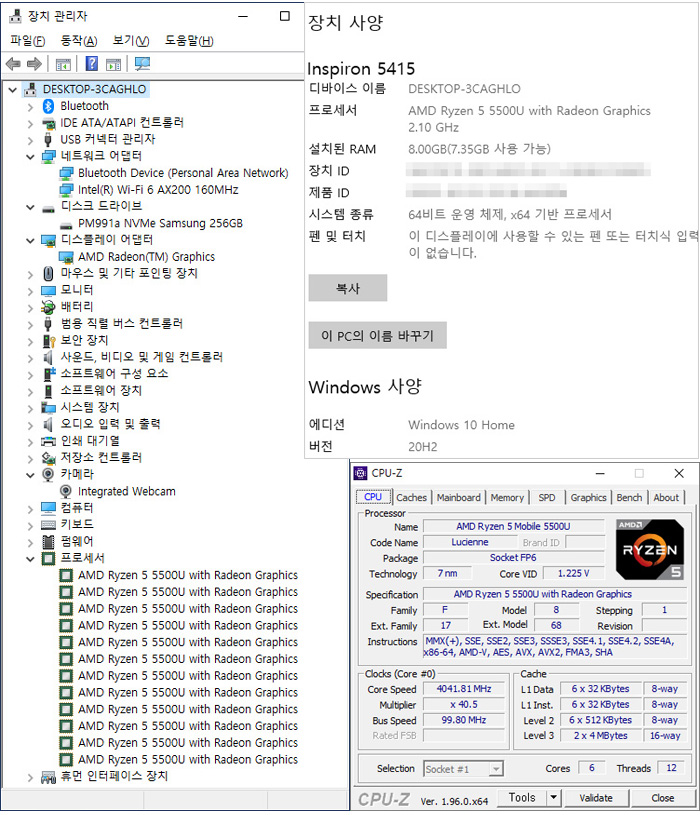Click the DESKTOP-3CAGHLO computer icon in tree

pyautogui.click(x=31, y=89)
